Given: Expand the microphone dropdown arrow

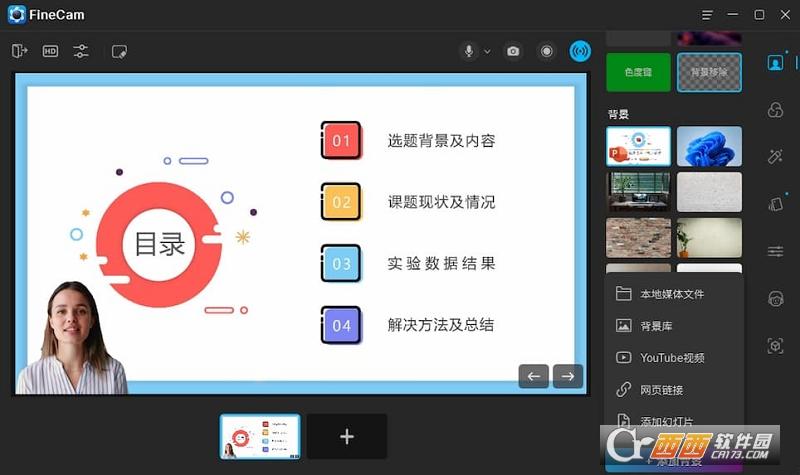Looking at the screenshot, I should point(487,52).
